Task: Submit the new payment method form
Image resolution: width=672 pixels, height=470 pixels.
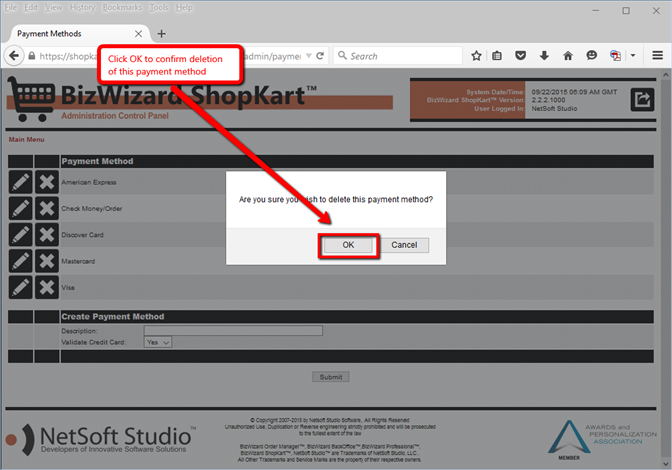Action: coord(330,377)
